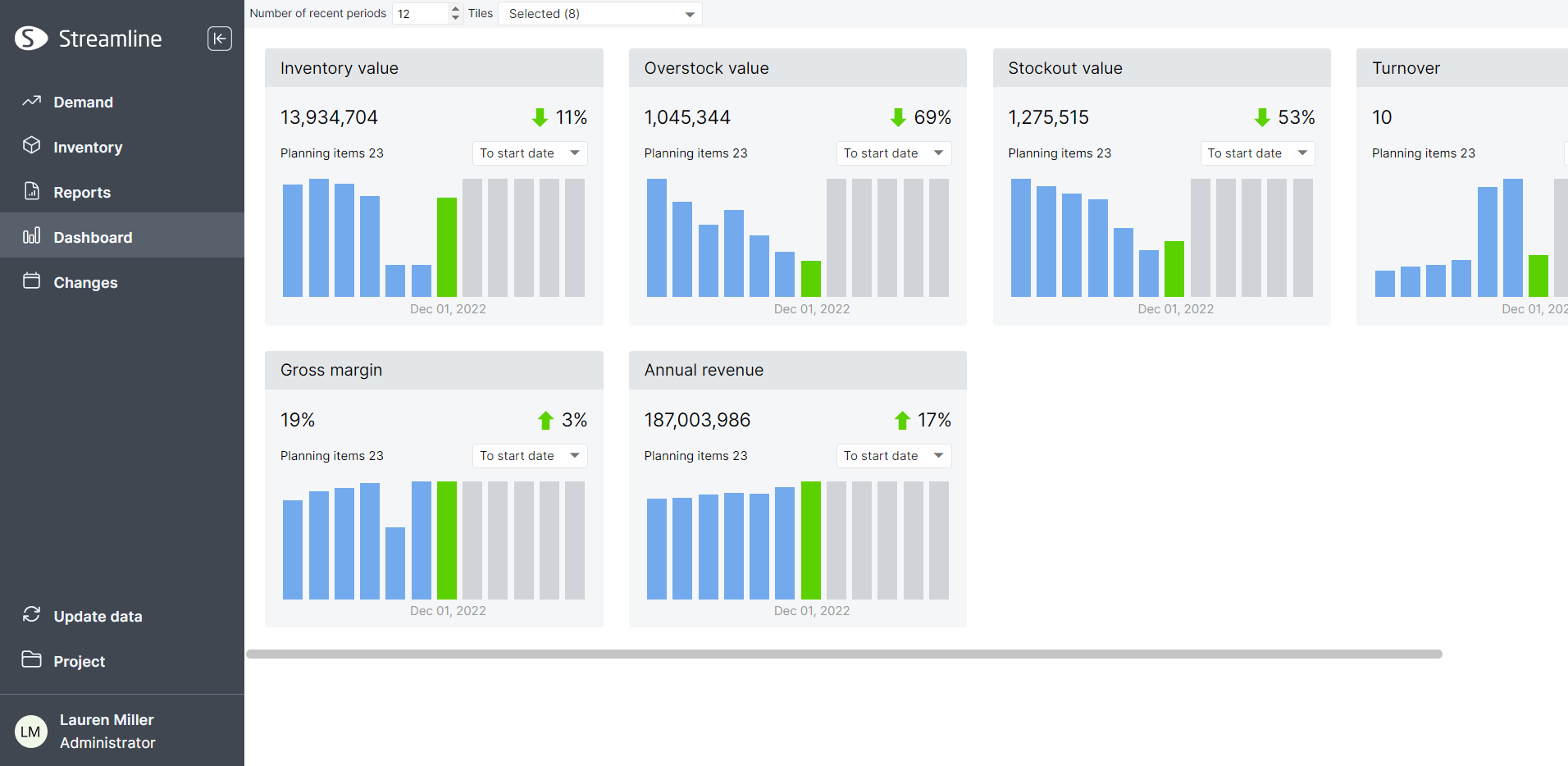The image size is (1568, 766).
Task: Click the green bar in Overstock value chart
Action: 811,279
